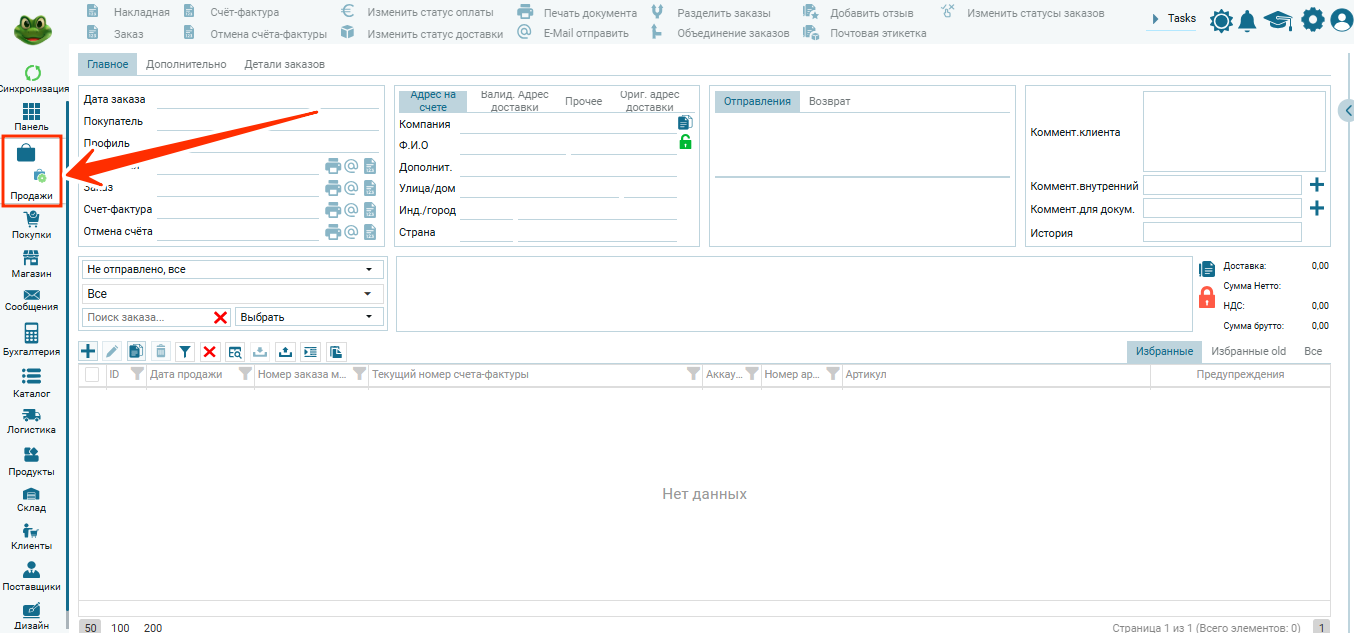The height and width of the screenshot is (633, 1354).
Task: Click the funnel filter icon in grid toolbar
Action: pos(185,351)
